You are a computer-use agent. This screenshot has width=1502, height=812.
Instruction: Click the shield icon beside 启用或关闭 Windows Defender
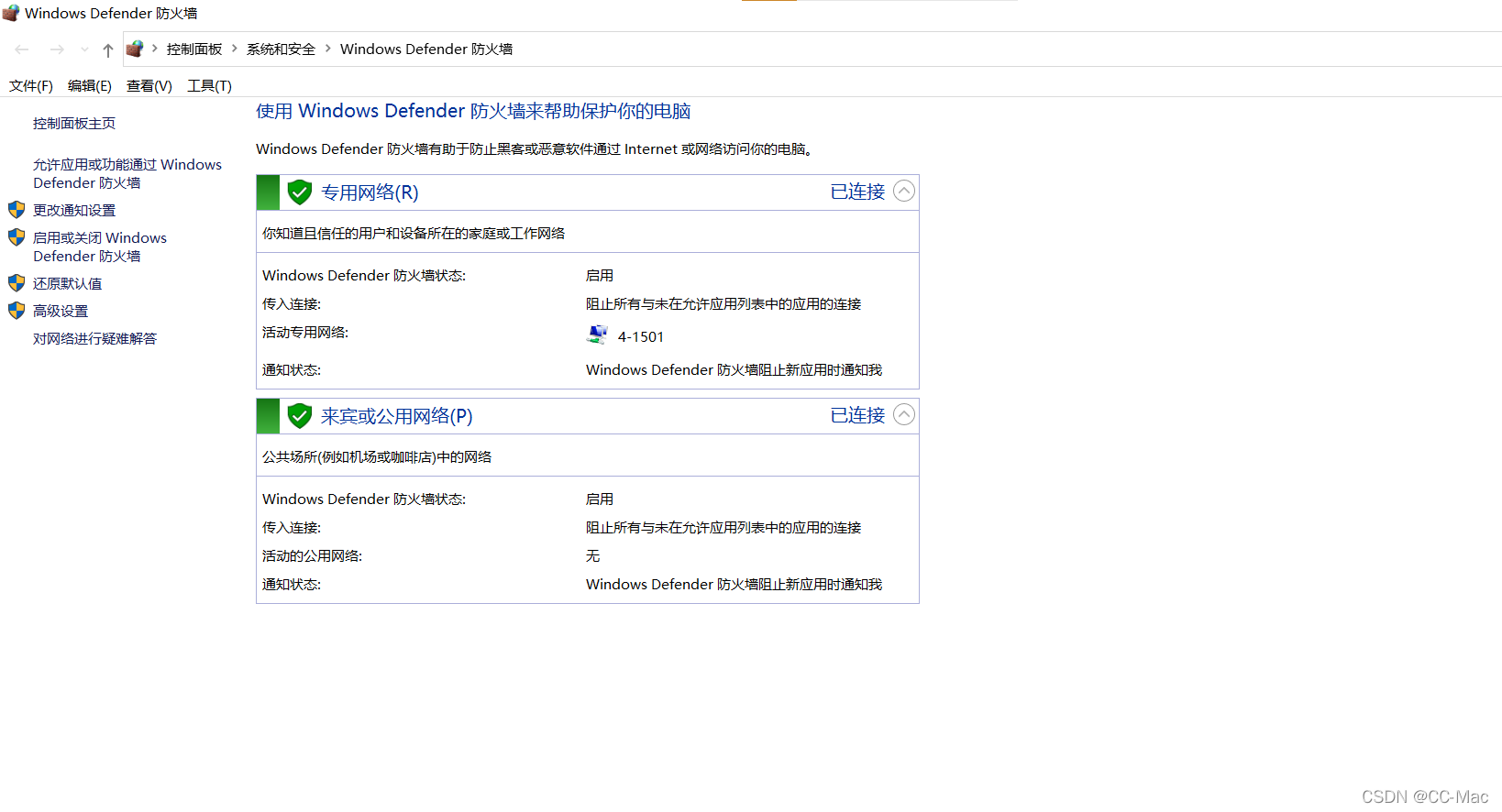pyautogui.click(x=17, y=237)
